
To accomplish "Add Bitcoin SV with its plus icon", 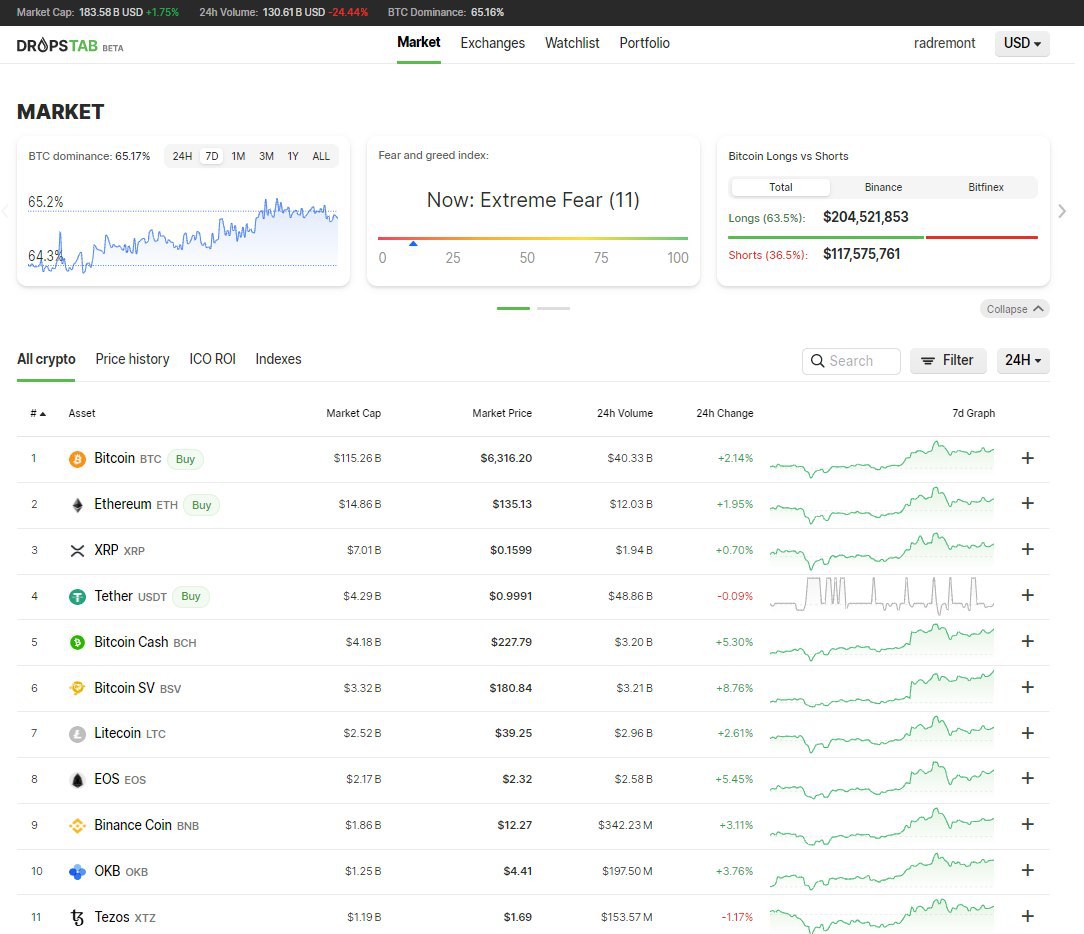I will 1028,687.
